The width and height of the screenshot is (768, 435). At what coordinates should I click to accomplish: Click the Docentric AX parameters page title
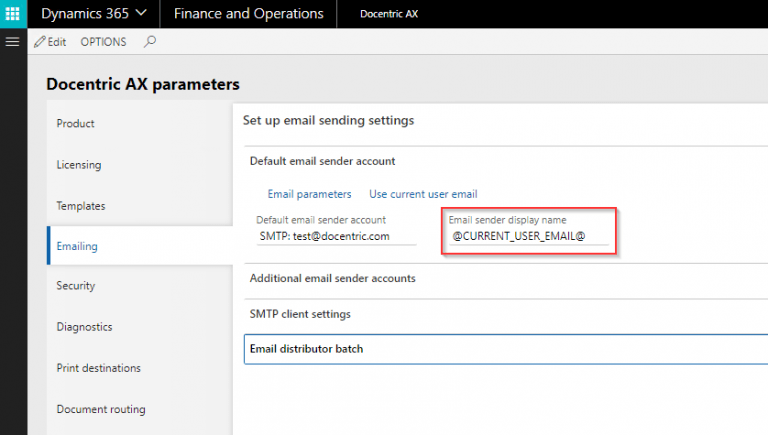(143, 84)
